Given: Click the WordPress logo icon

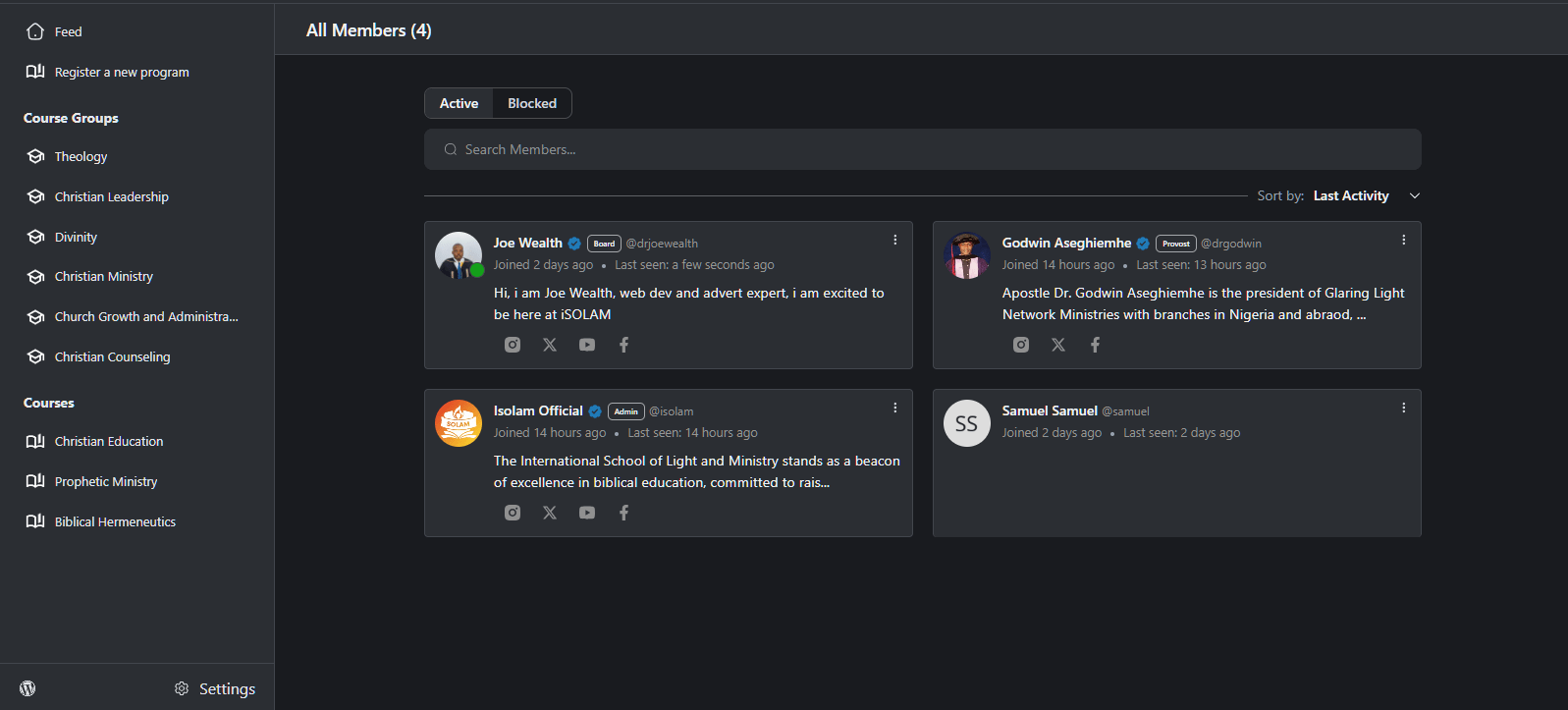Looking at the screenshot, I should click(27, 688).
